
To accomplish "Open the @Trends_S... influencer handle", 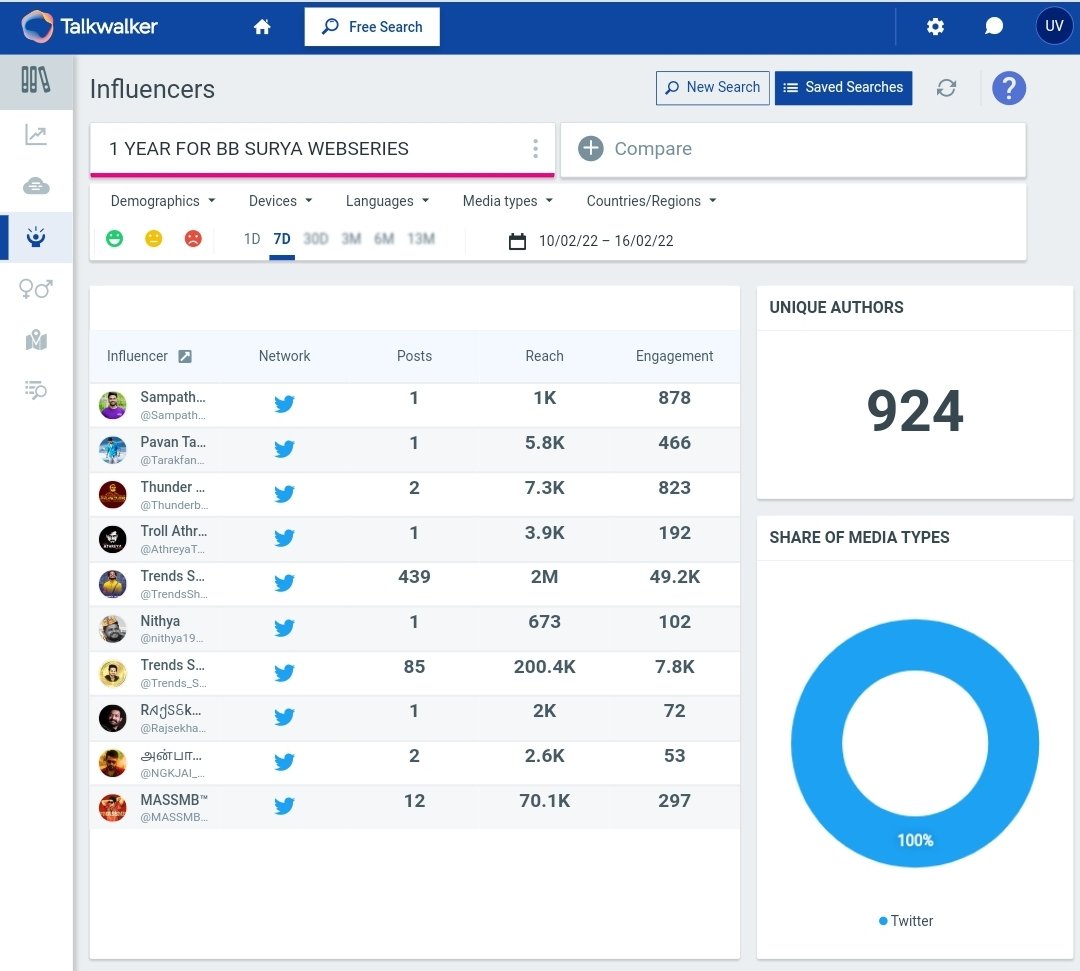I will coord(174,683).
